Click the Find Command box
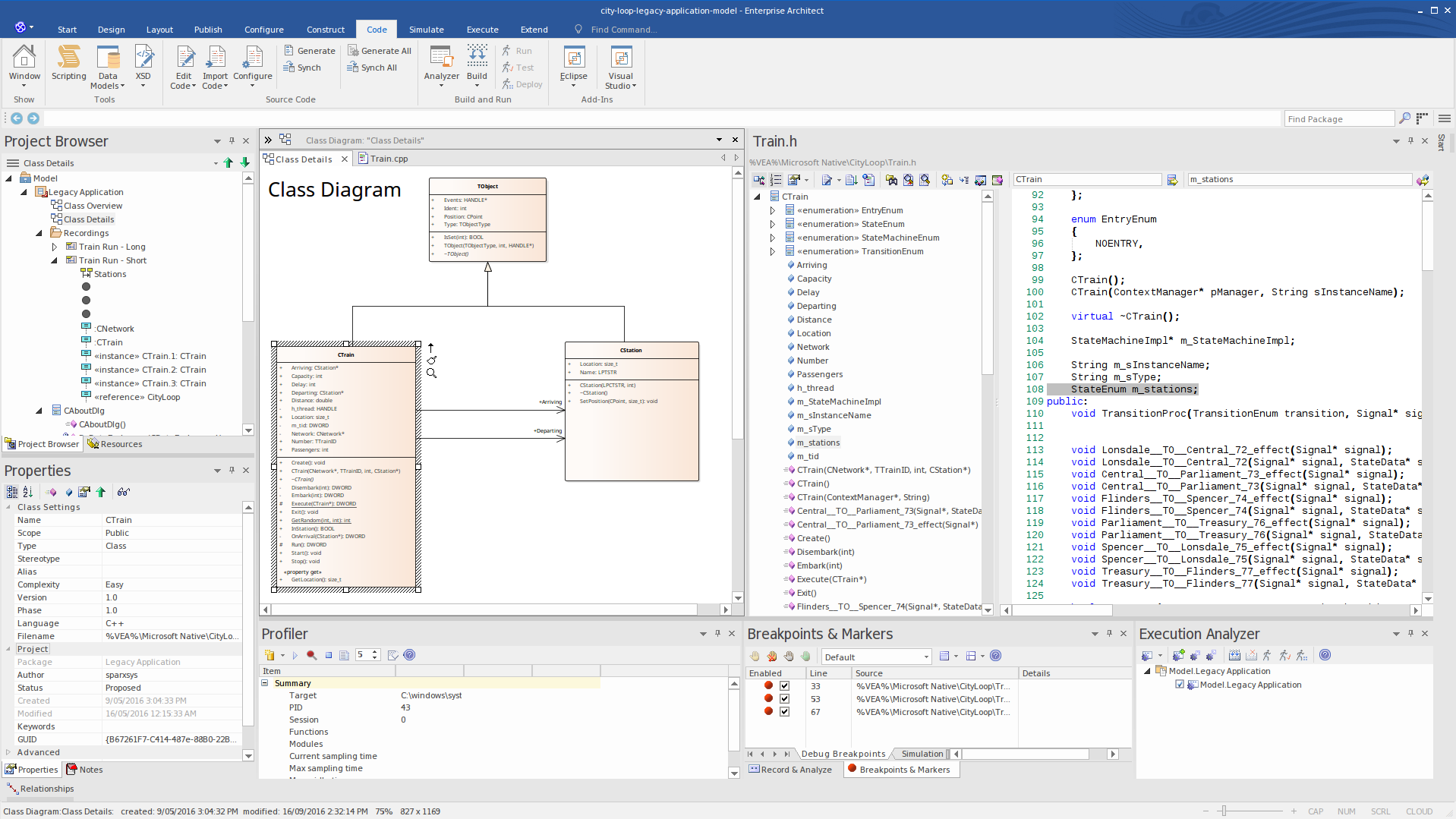Image resolution: width=1456 pixels, height=819 pixels. (623, 30)
